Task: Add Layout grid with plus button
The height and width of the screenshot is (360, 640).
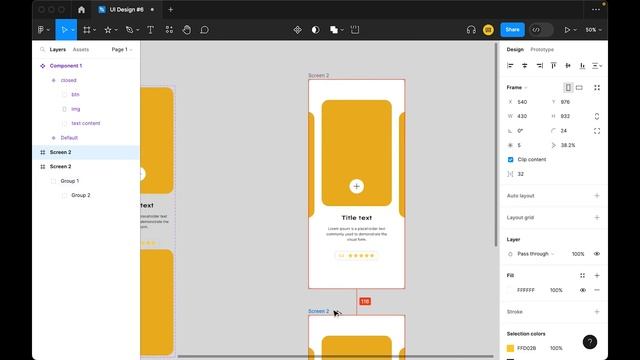Action: point(597,218)
